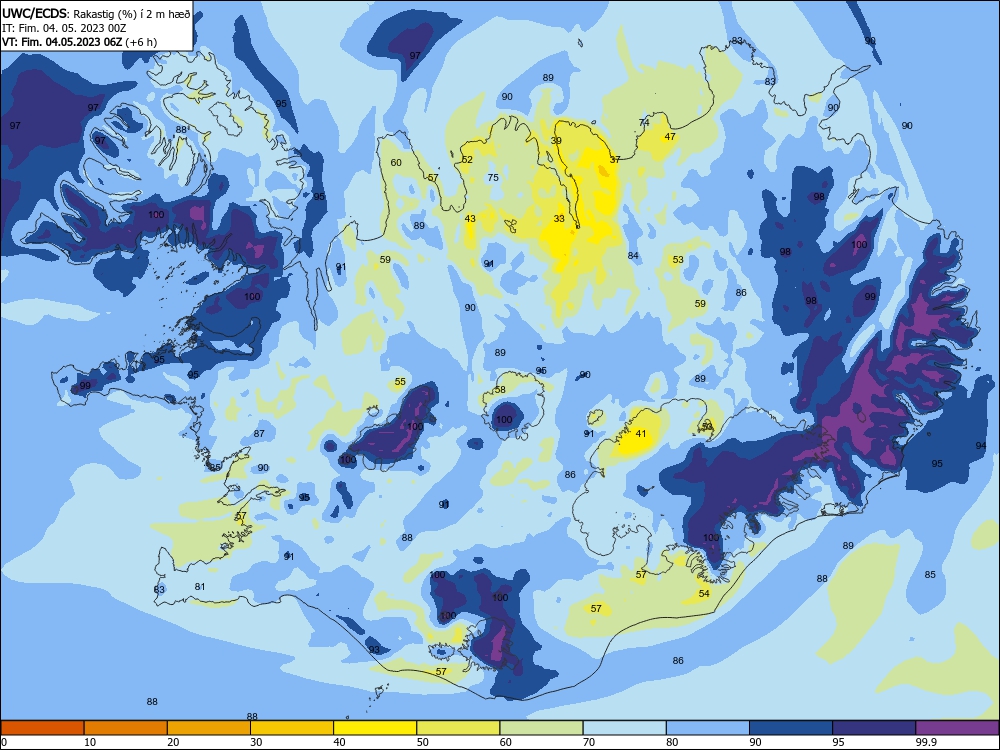1000x750 pixels.
Task: Click the purple above-99.9 legend swatch
Action: [x=957, y=728]
